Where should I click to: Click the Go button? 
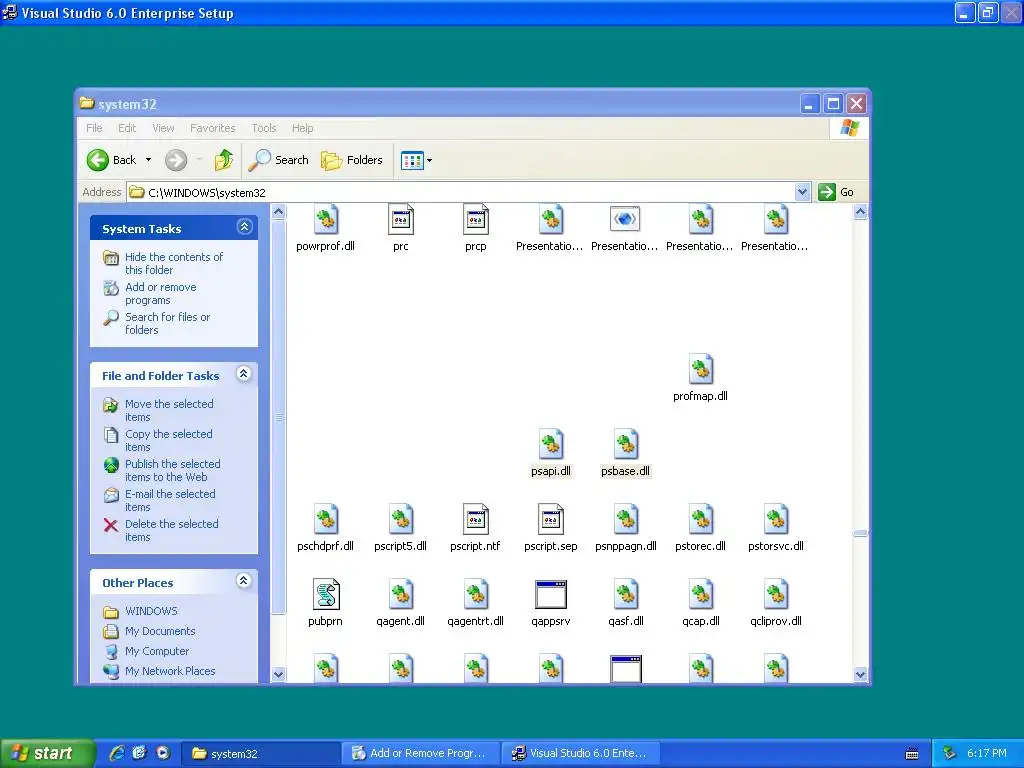837,192
